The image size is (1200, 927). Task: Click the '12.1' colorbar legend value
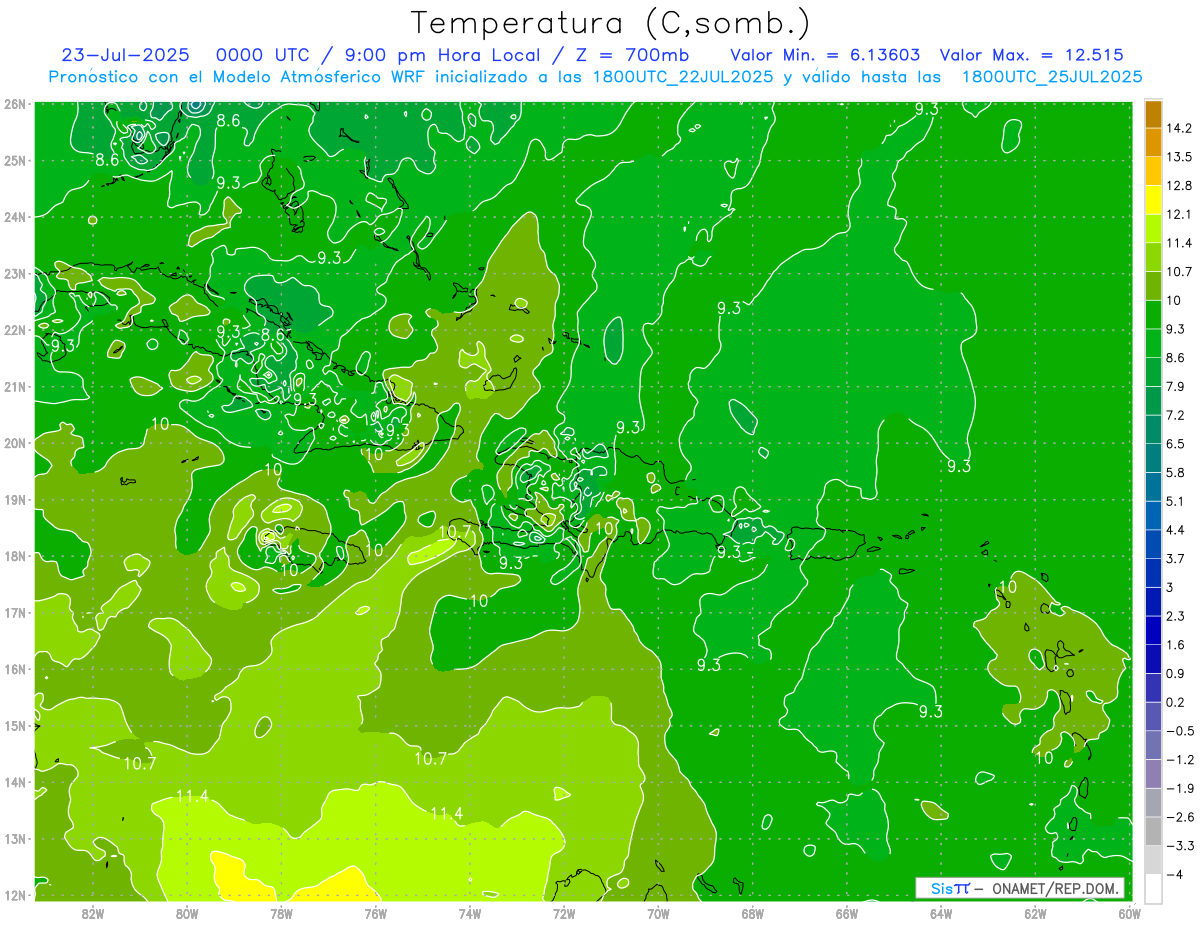pos(1178,215)
